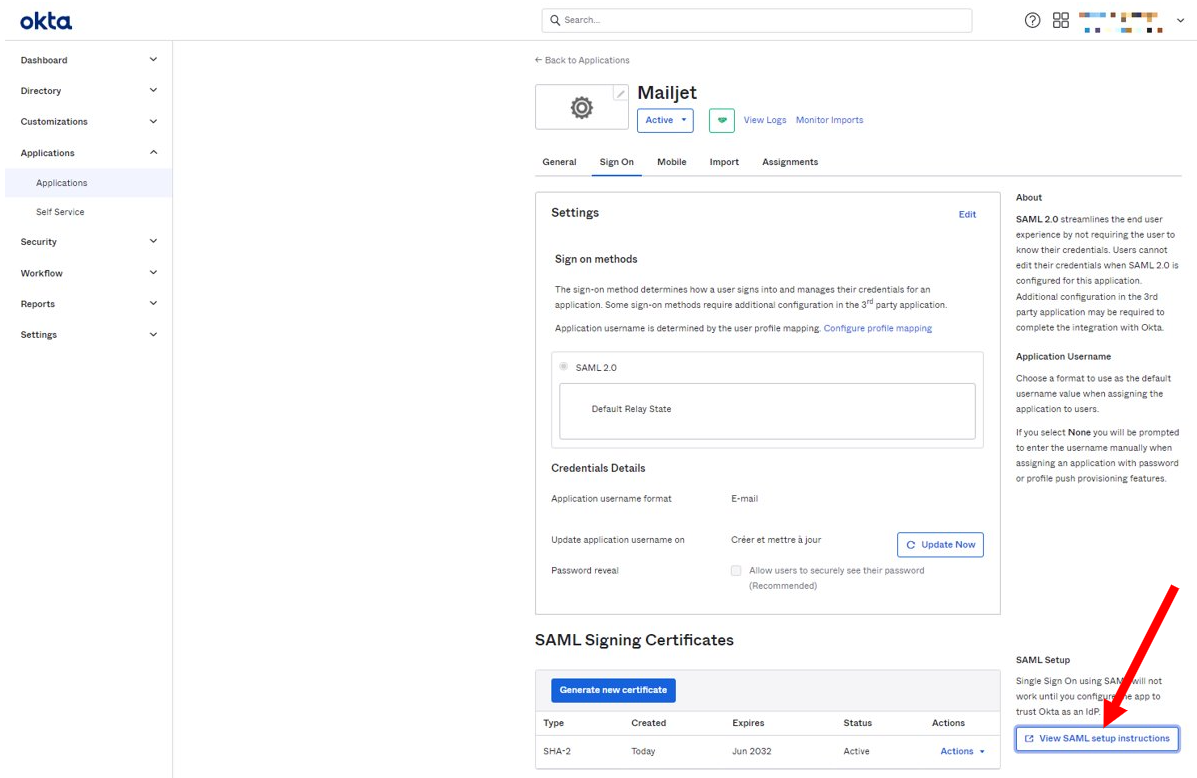Collapse the Applications section chevron
The width and height of the screenshot is (1197, 778).
(x=153, y=152)
